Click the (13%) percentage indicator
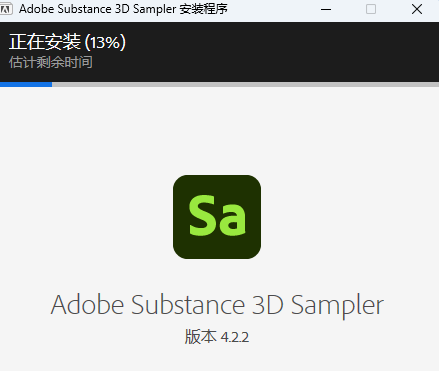This screenshot has height=371, width=439. [105, 43]
